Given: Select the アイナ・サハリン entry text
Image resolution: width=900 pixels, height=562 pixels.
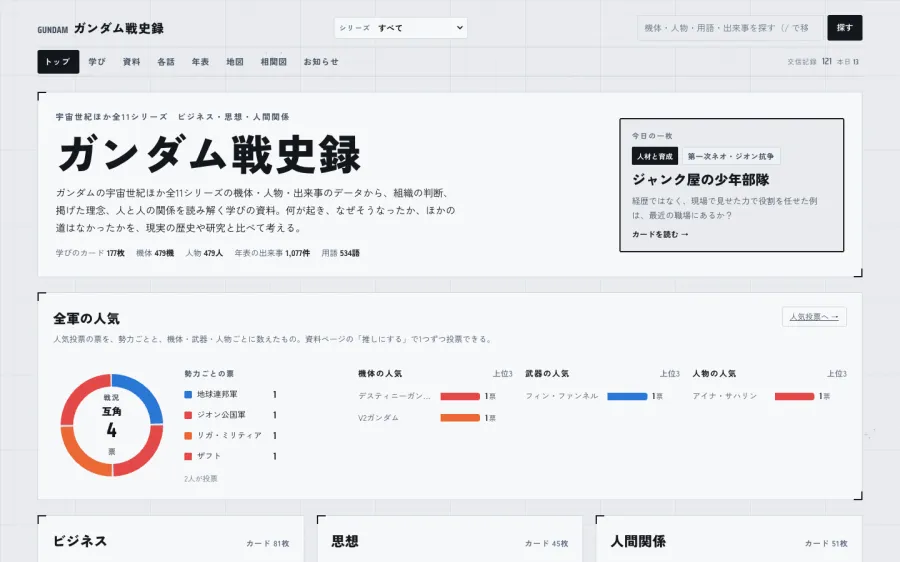Looking at the screenshot, I should (724, 396).
